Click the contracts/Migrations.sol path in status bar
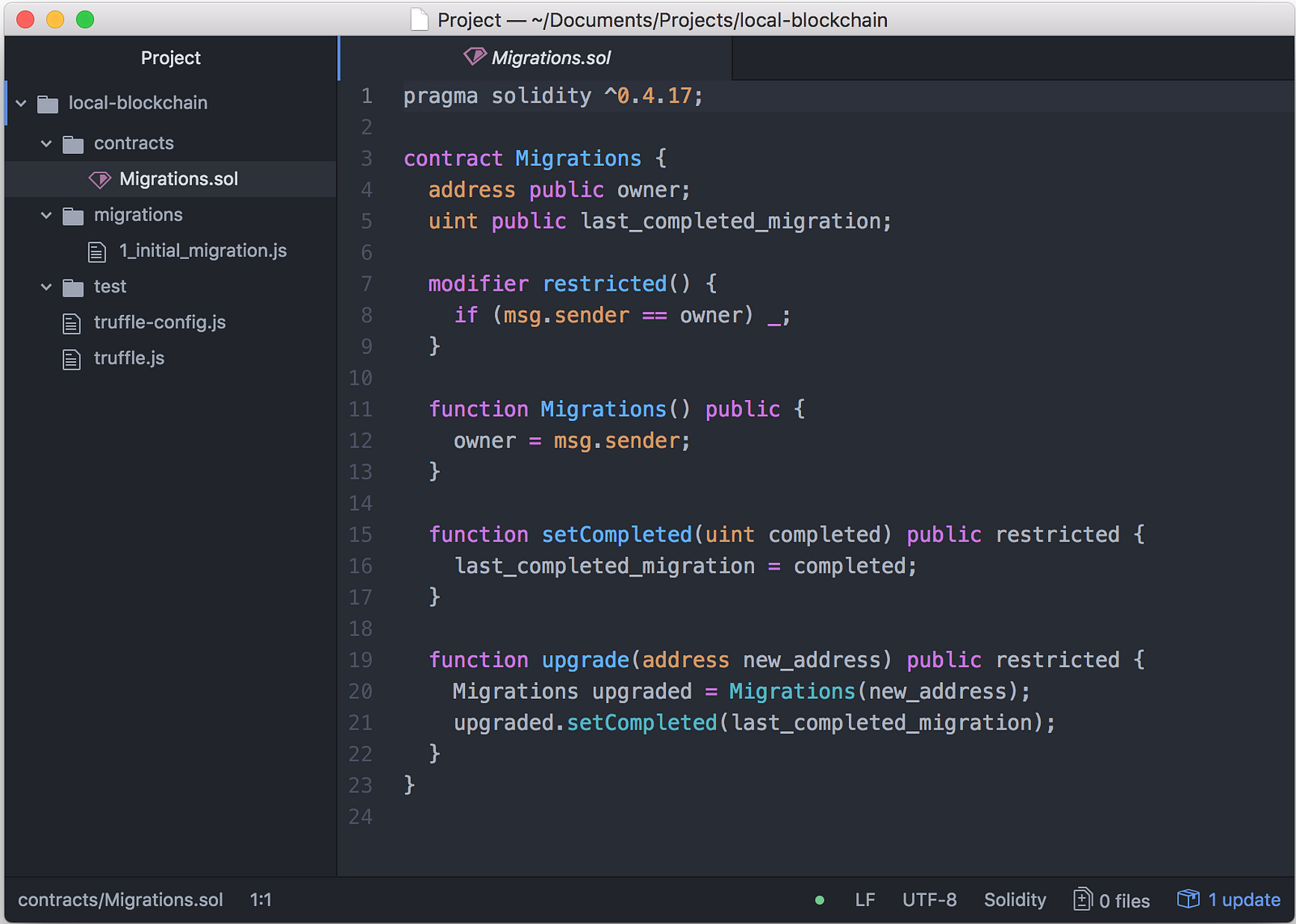Viewport: 1296px width, 924px height. [x=121, y=900]
